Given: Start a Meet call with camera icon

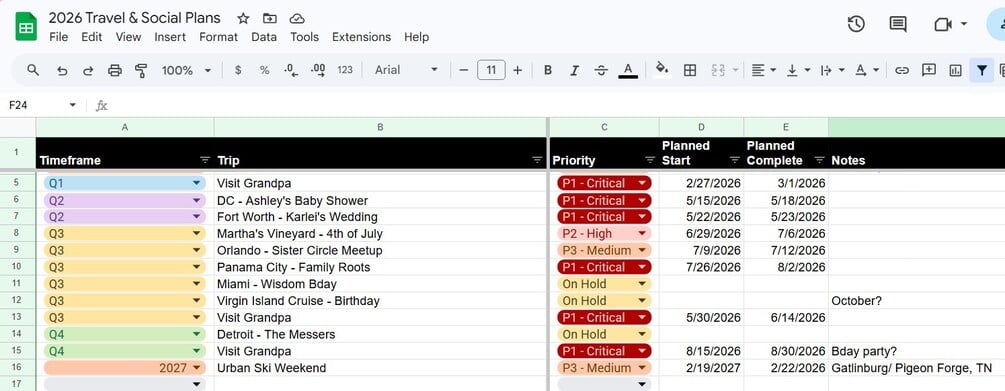Looking at the screenshot, I should click(x=942, y=24).
